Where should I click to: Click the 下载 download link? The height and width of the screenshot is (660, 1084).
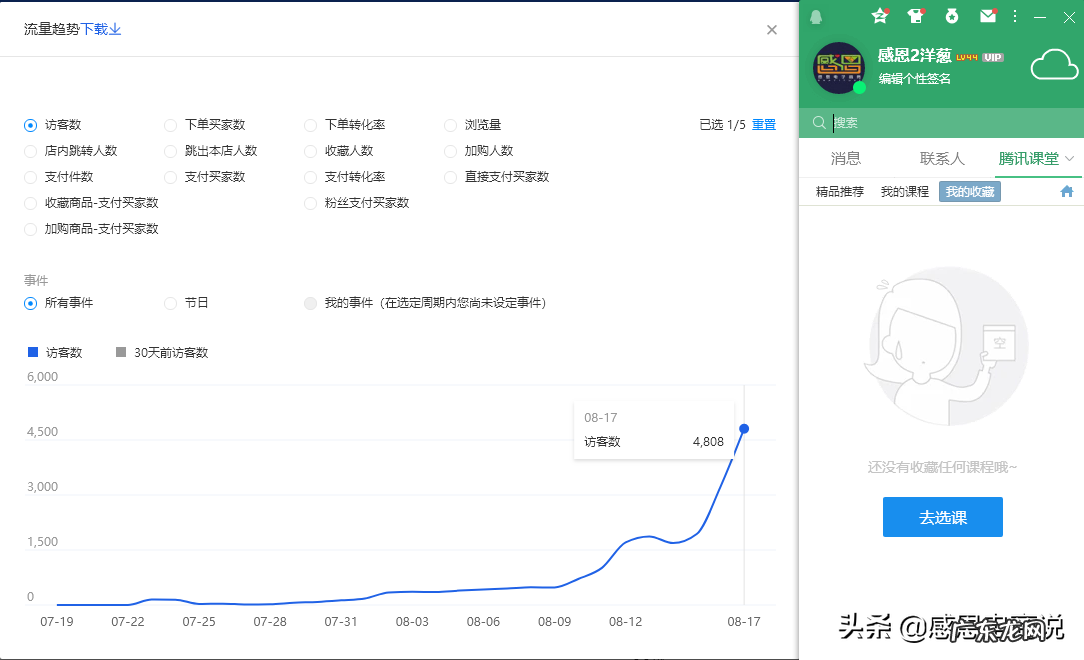pyautogui.click(x=99, y=30)
